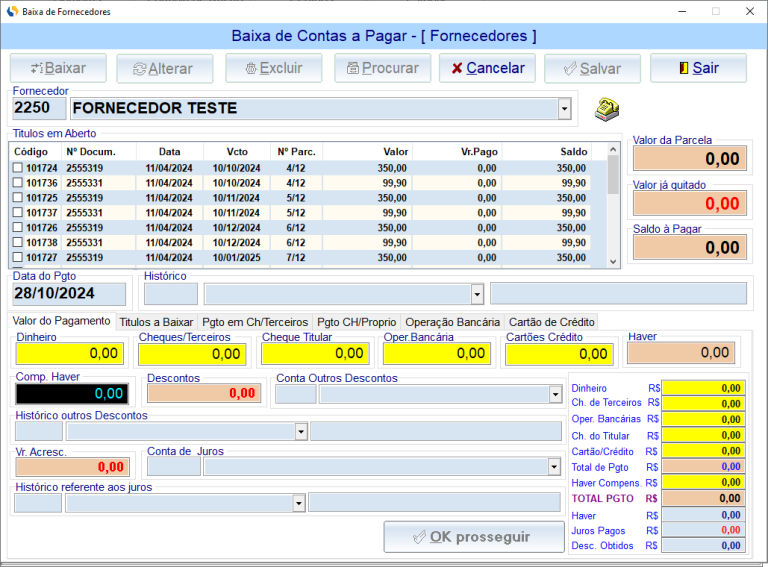
Task: Click the Baixar toolbar button
Action: tap(58, 68)
